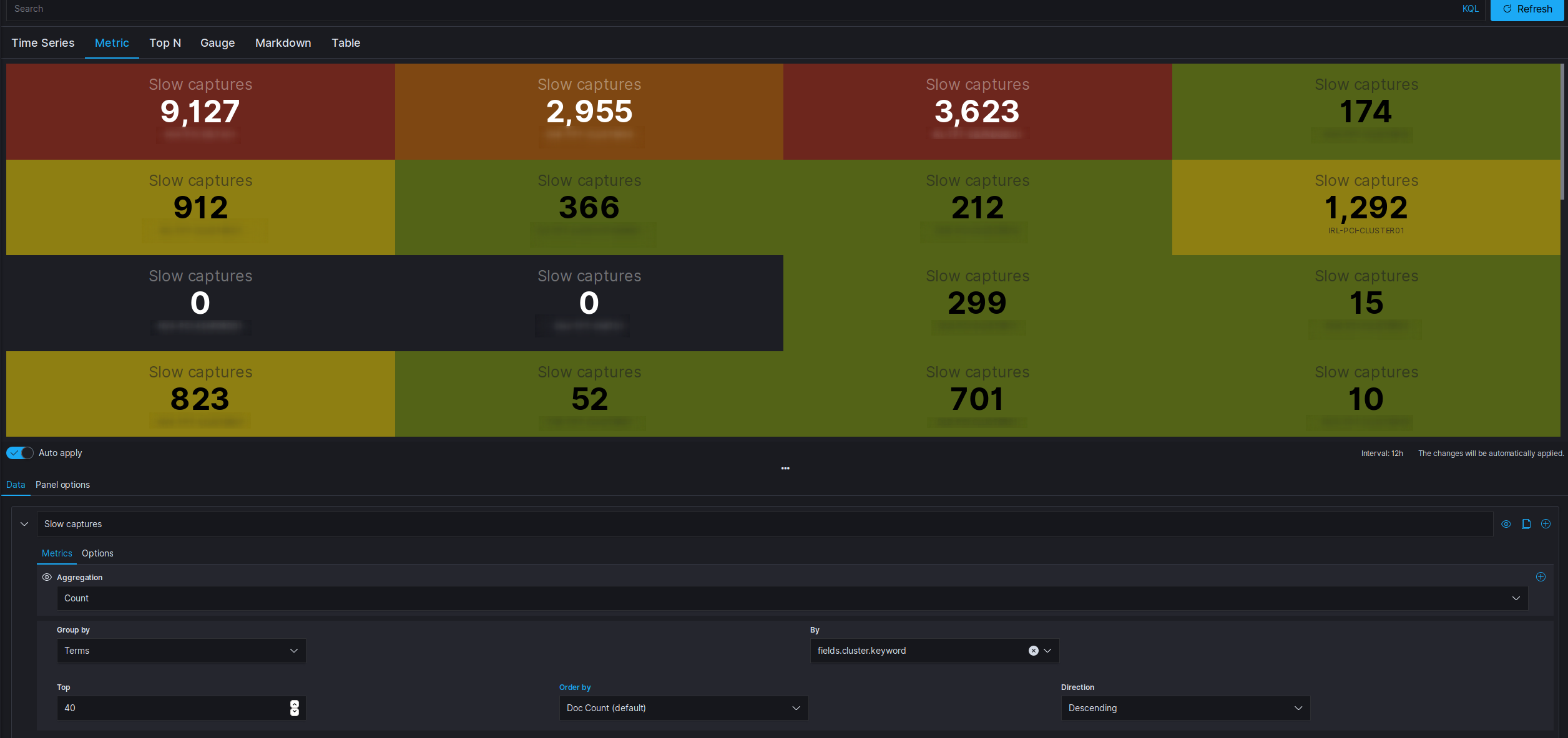Click the Interval: 12h label

pos(1382,454)
